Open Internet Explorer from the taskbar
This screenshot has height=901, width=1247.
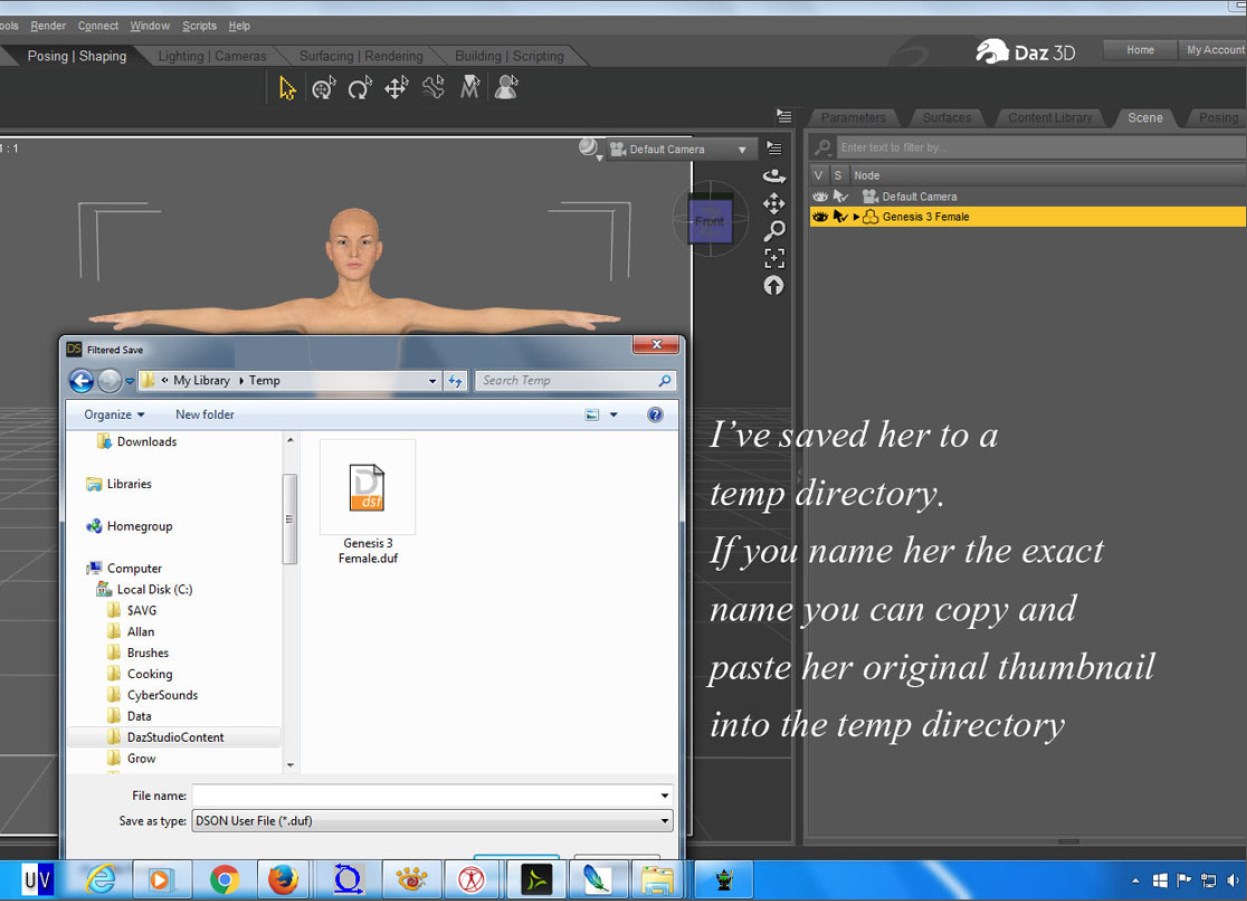pyautogui.click(x=100, y=880)
